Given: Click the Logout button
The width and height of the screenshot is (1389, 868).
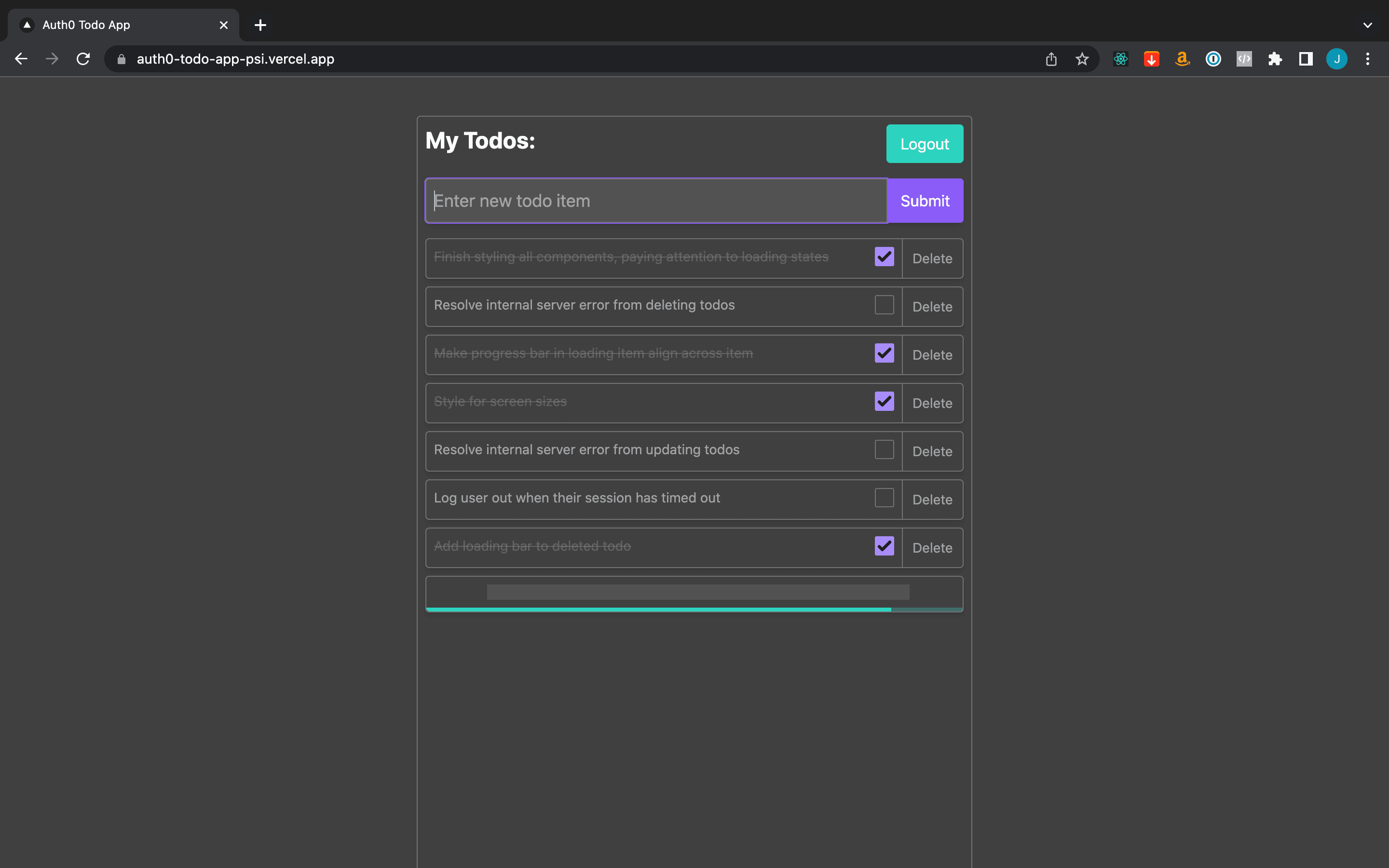Looking at the screenshot, I should click(924, 144).
